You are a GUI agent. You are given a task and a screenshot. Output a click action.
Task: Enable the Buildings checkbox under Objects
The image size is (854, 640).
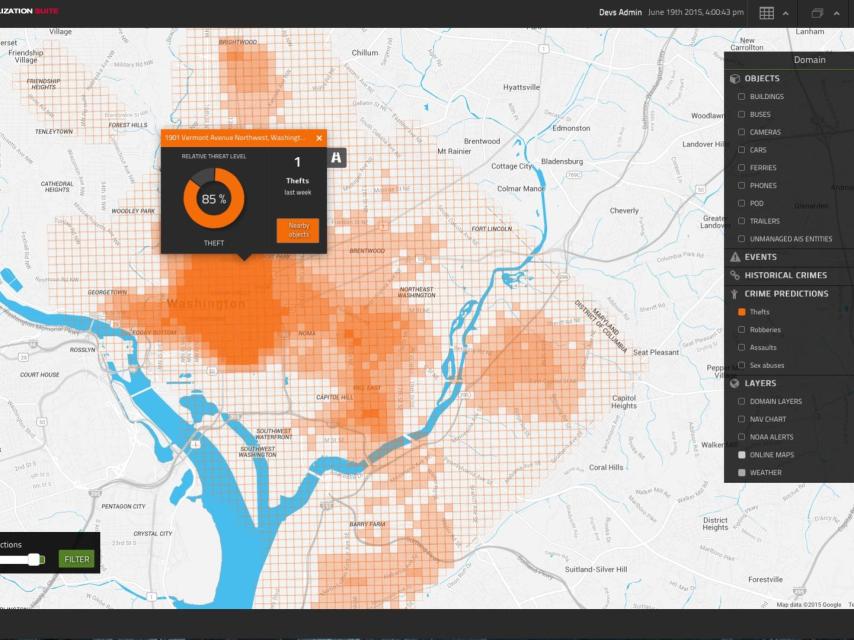point(741,97)
